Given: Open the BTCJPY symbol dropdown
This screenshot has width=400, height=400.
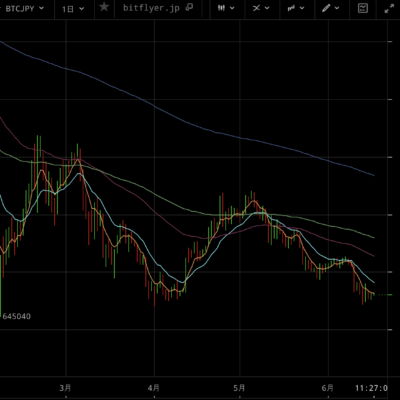Looking at the screenshot, I should (23, 8).
